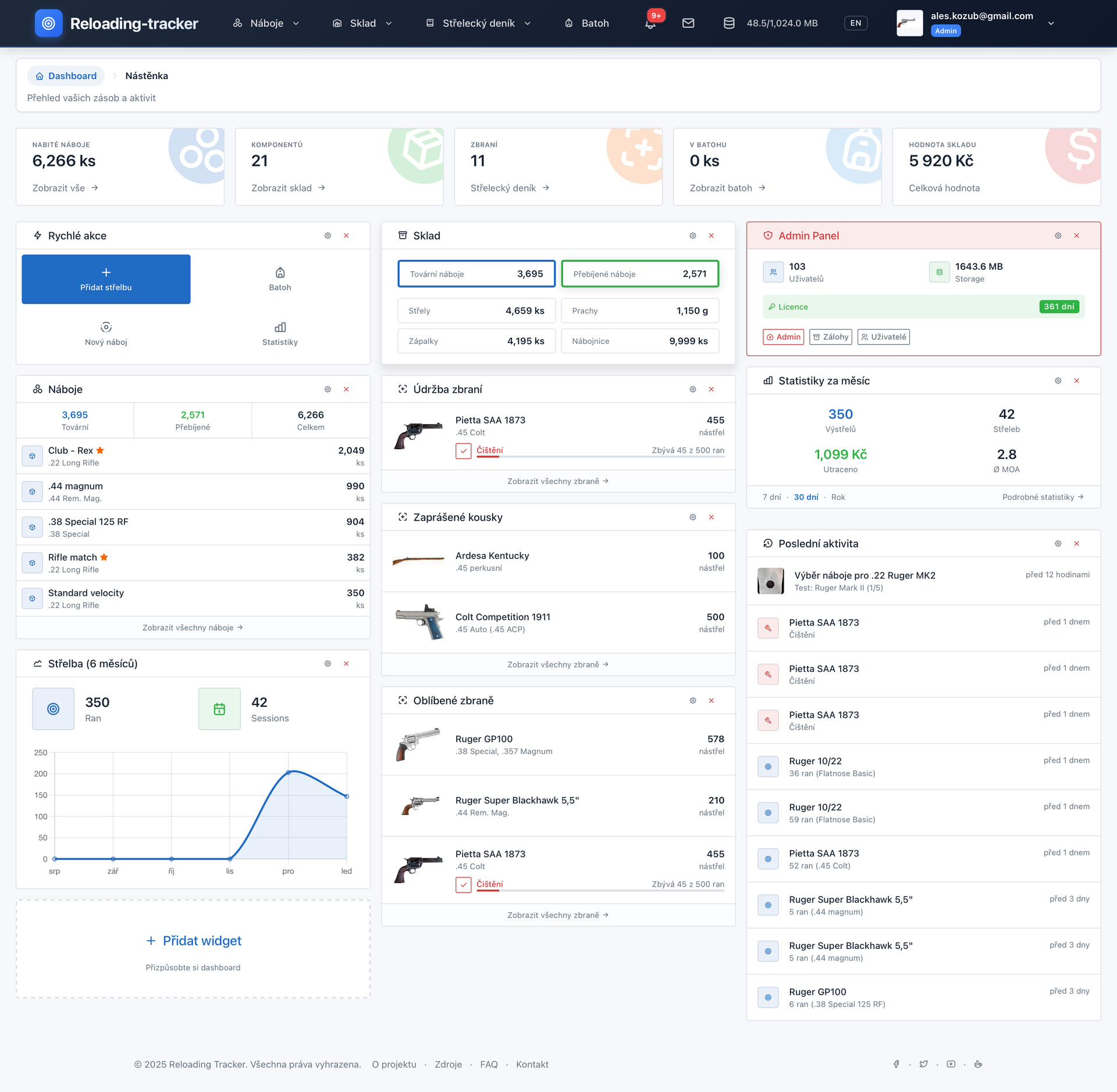Open settings gear of Sklad widget
Viewport: 1117px width, 1092px height.
point(692,236)
